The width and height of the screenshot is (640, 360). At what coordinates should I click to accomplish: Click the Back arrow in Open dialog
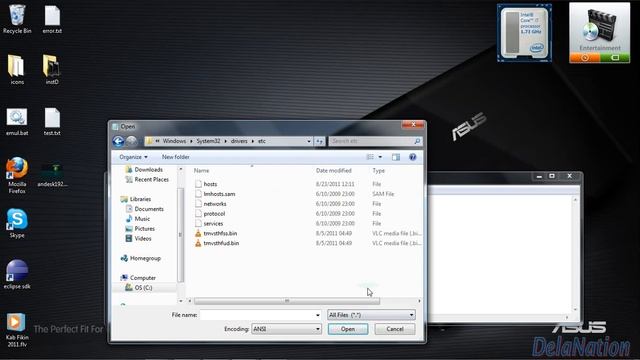118,141
